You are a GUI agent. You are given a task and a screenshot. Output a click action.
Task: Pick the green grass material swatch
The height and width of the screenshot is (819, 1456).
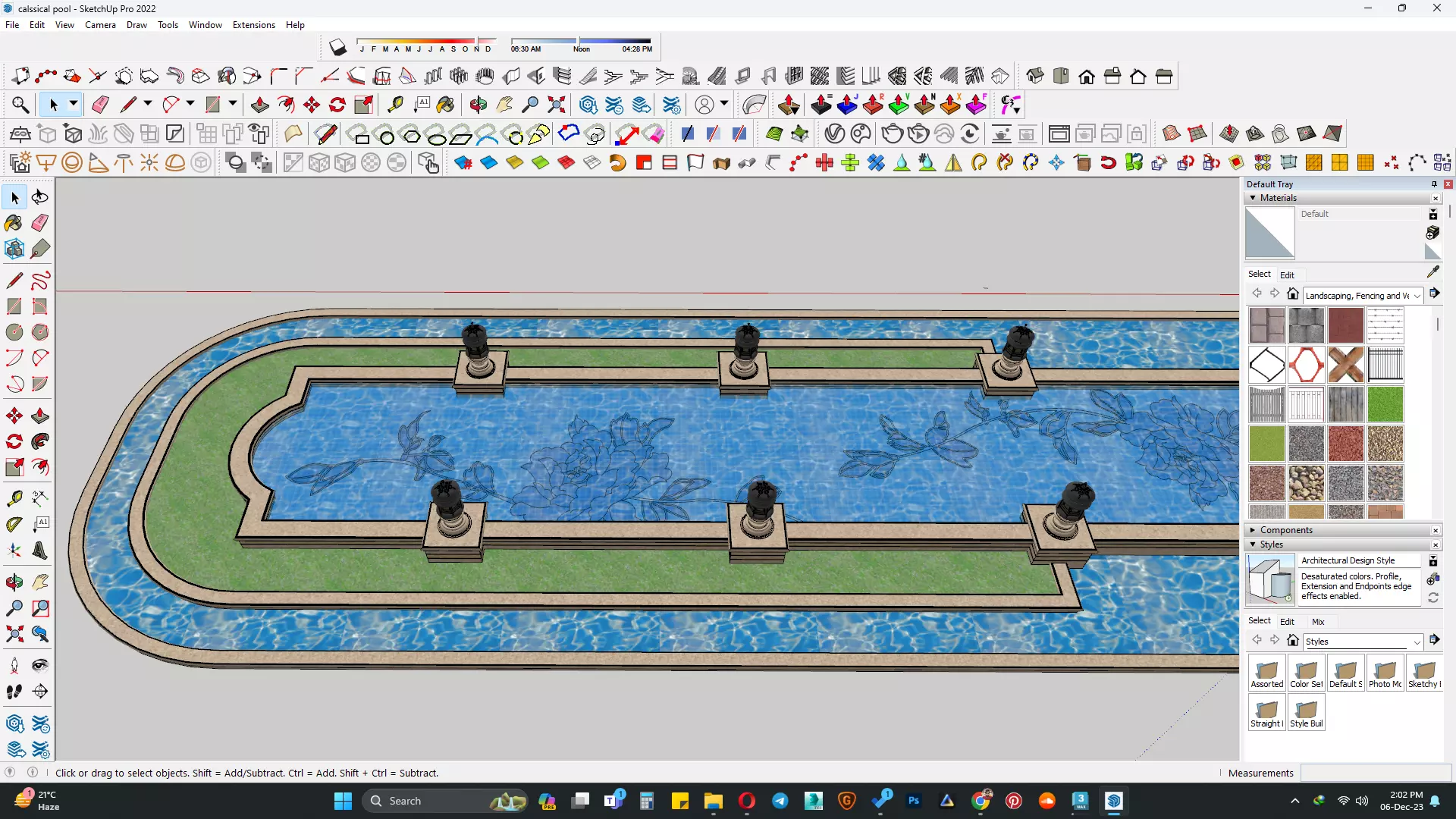pos(1385,404)
